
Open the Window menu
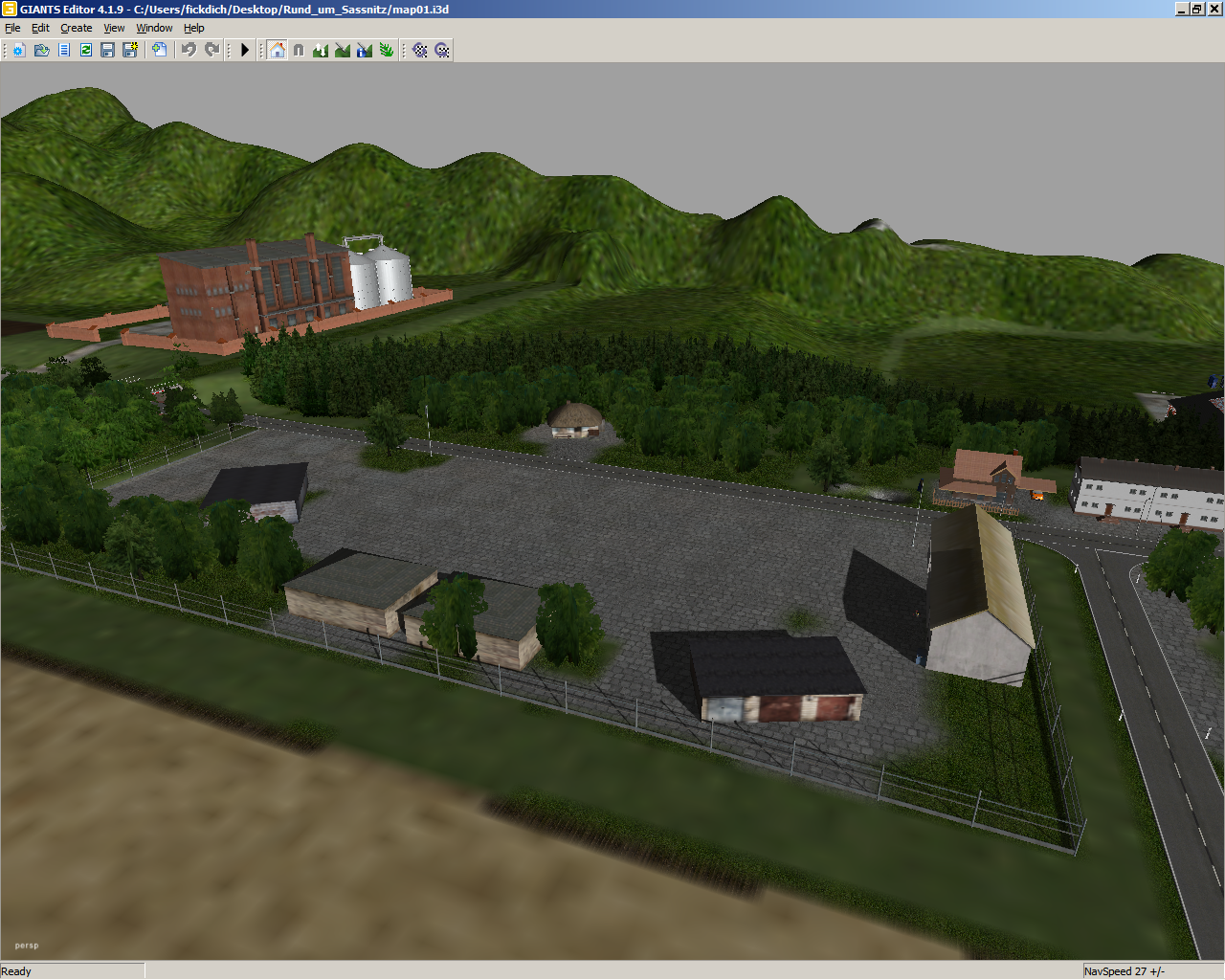point(154,28)
